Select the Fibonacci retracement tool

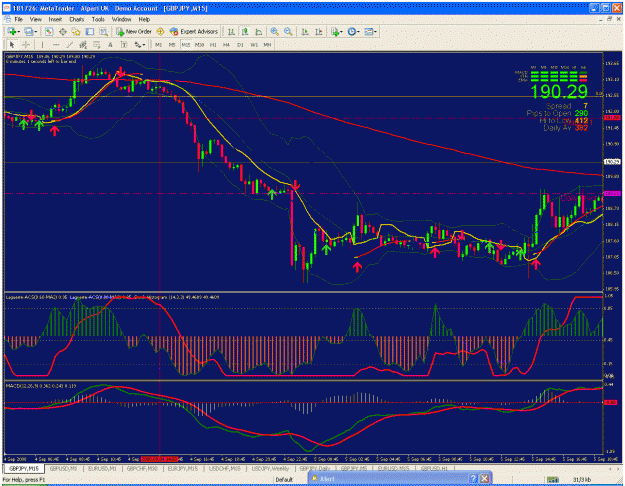[96, 45]
